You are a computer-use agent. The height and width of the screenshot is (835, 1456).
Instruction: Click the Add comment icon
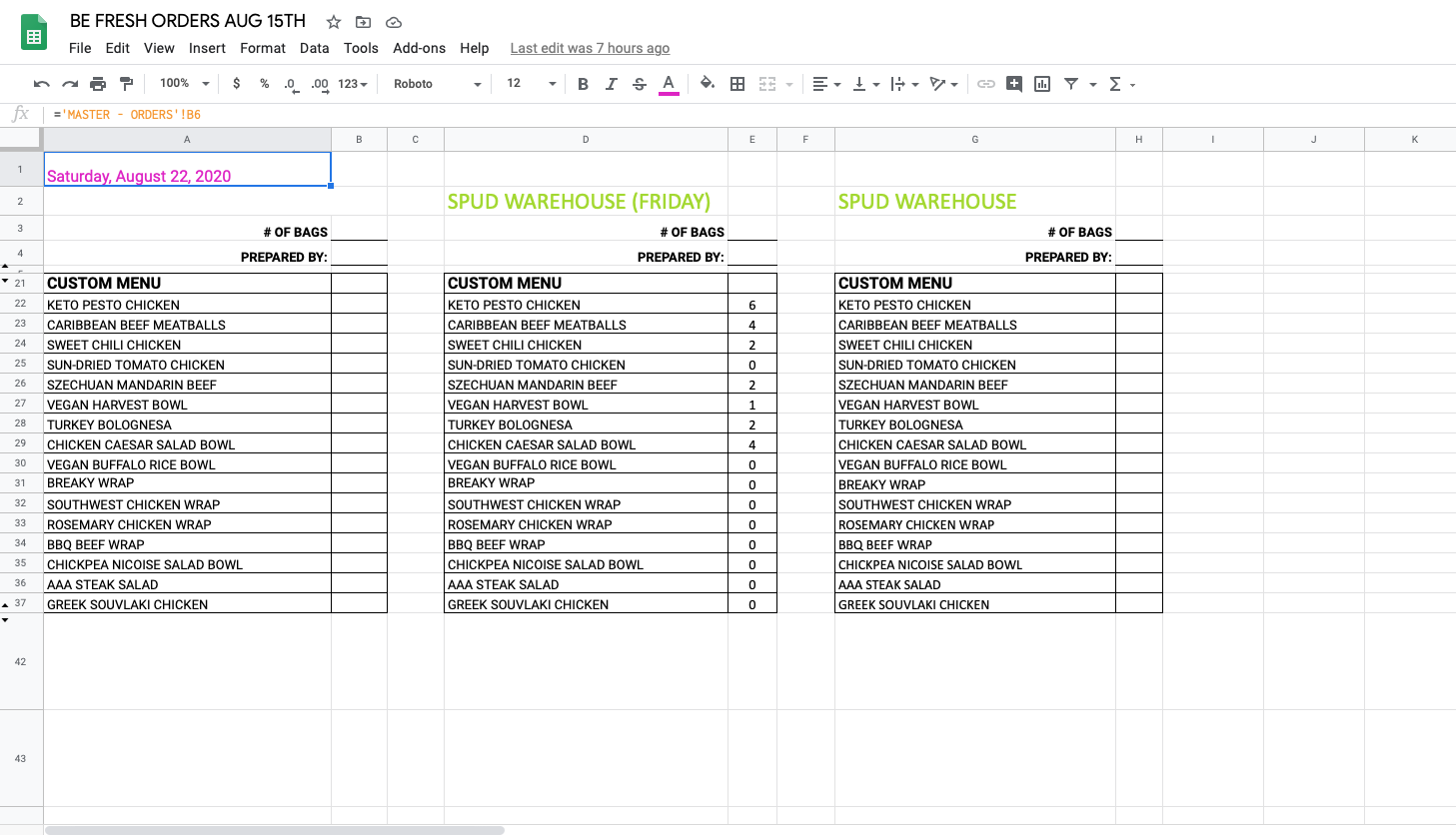[1014, 84]
